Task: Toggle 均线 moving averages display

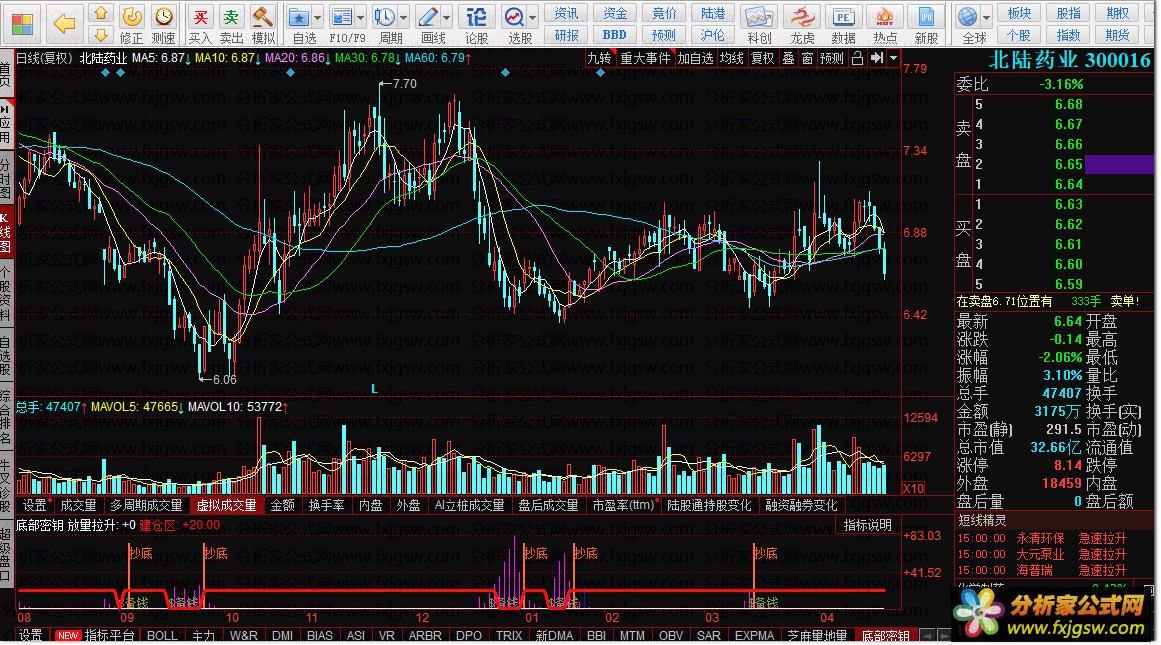Action: click(x=732, y=58)
